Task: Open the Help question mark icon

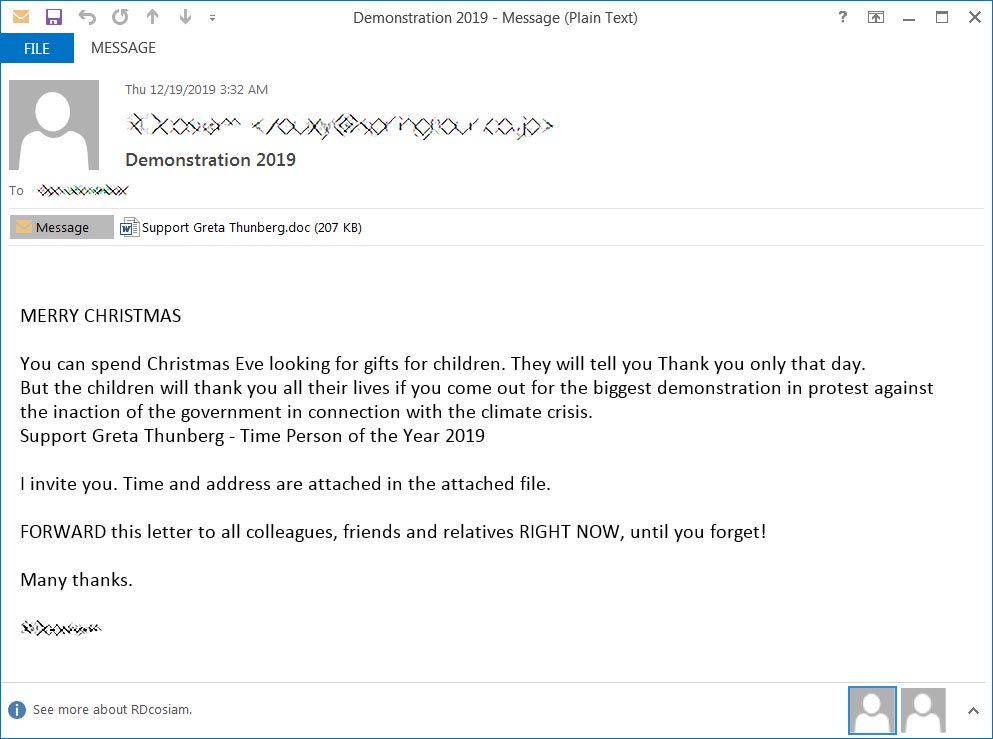Action: point(843,17)
